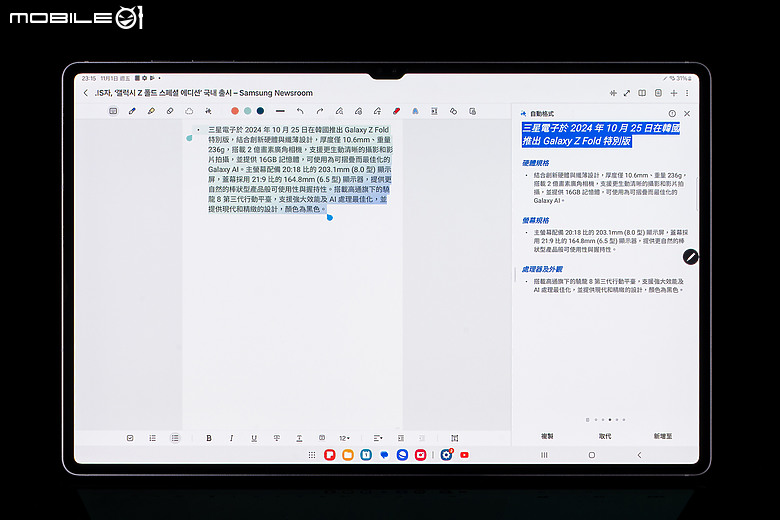This screenshot has width=780, height=520.
Task: Open the font size 12 dropdown
Action: click(344, 438)
